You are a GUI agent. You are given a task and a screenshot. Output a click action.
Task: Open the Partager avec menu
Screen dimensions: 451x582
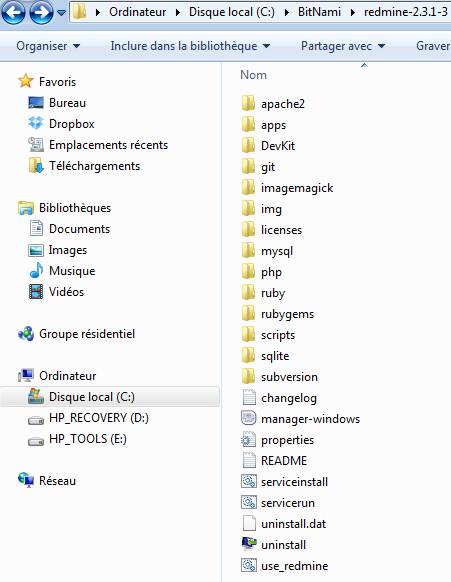[343, 46]
